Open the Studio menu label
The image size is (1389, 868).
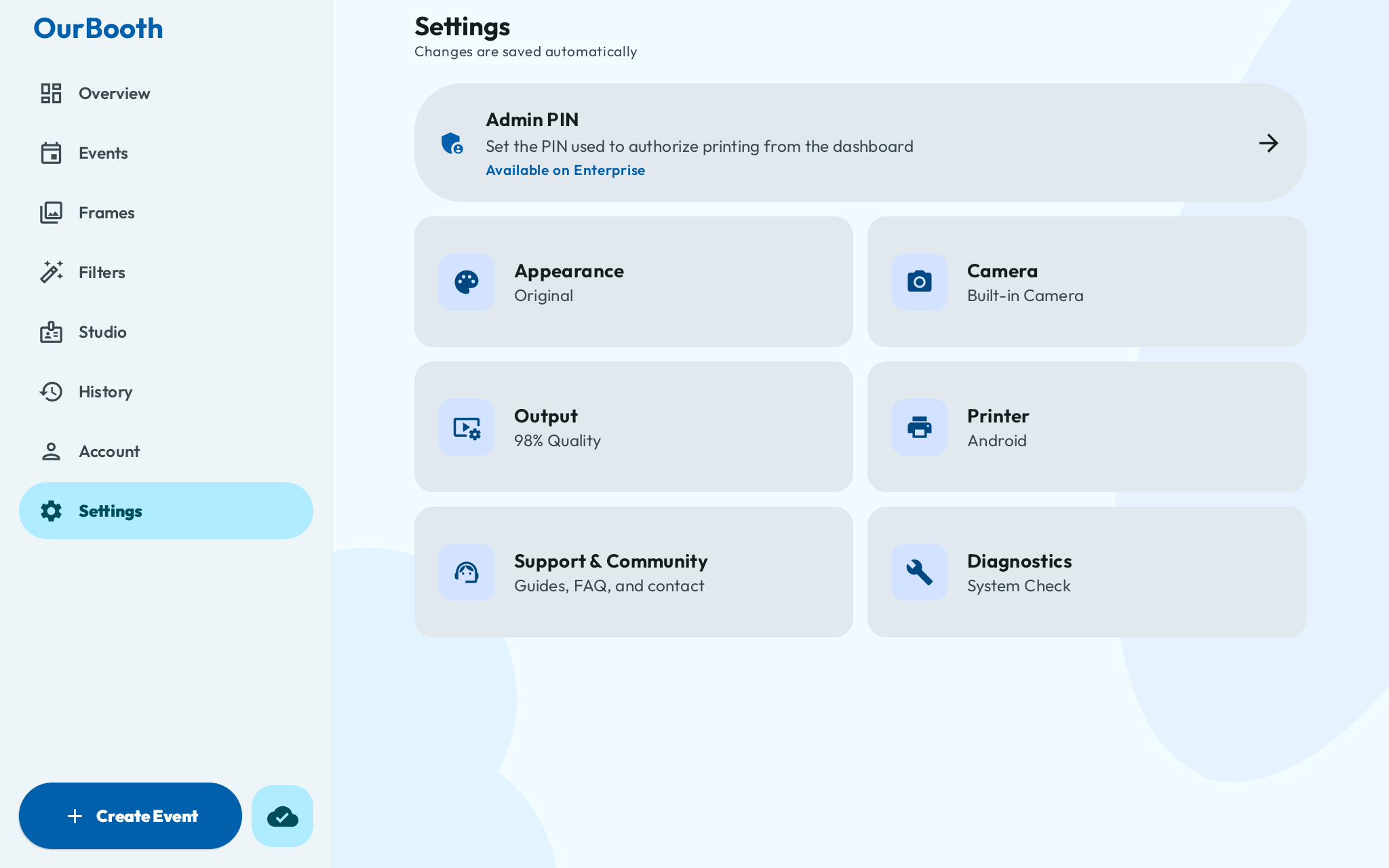tap(102, 332)
